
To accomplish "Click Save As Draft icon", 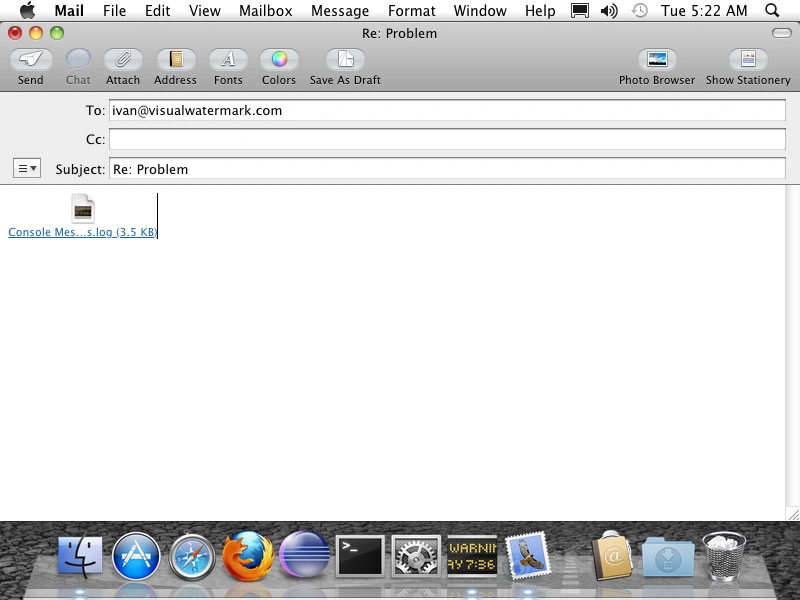I will pos(345,60).
